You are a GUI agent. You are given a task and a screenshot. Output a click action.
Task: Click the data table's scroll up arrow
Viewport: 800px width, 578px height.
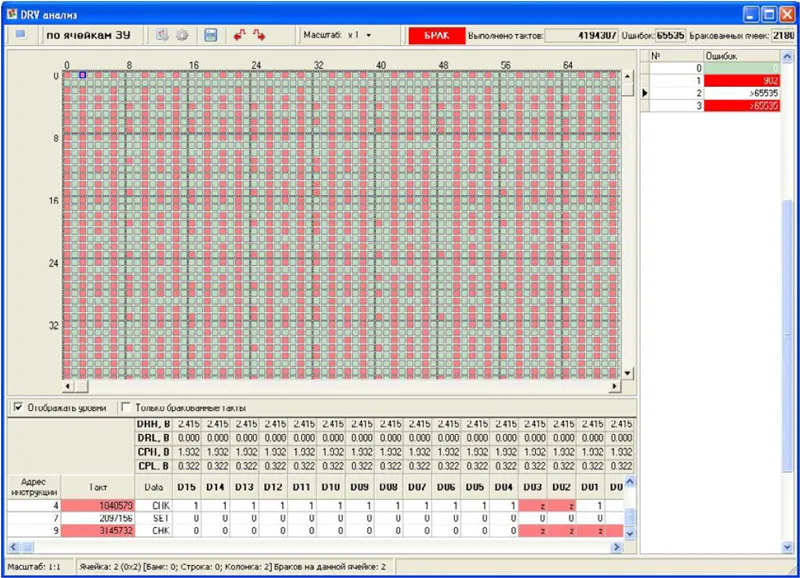[x=630, y=482]
